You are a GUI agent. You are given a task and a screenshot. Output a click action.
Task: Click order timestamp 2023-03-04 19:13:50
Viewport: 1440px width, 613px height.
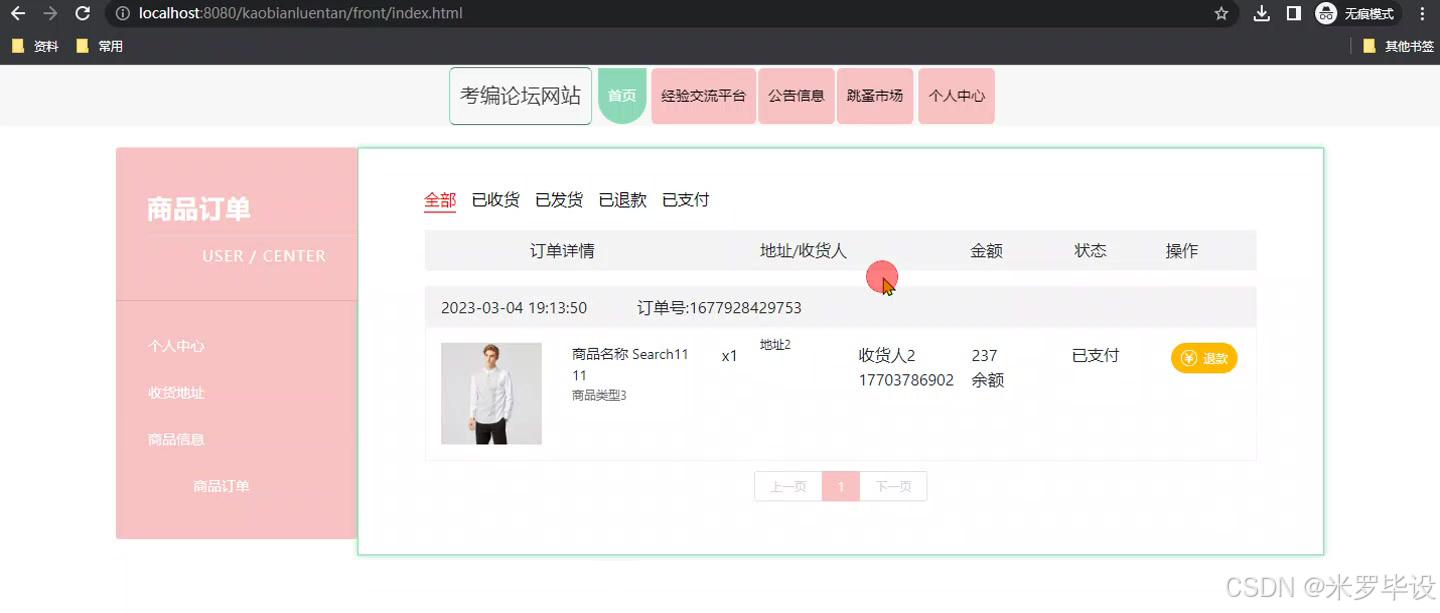tap(514, 307)
